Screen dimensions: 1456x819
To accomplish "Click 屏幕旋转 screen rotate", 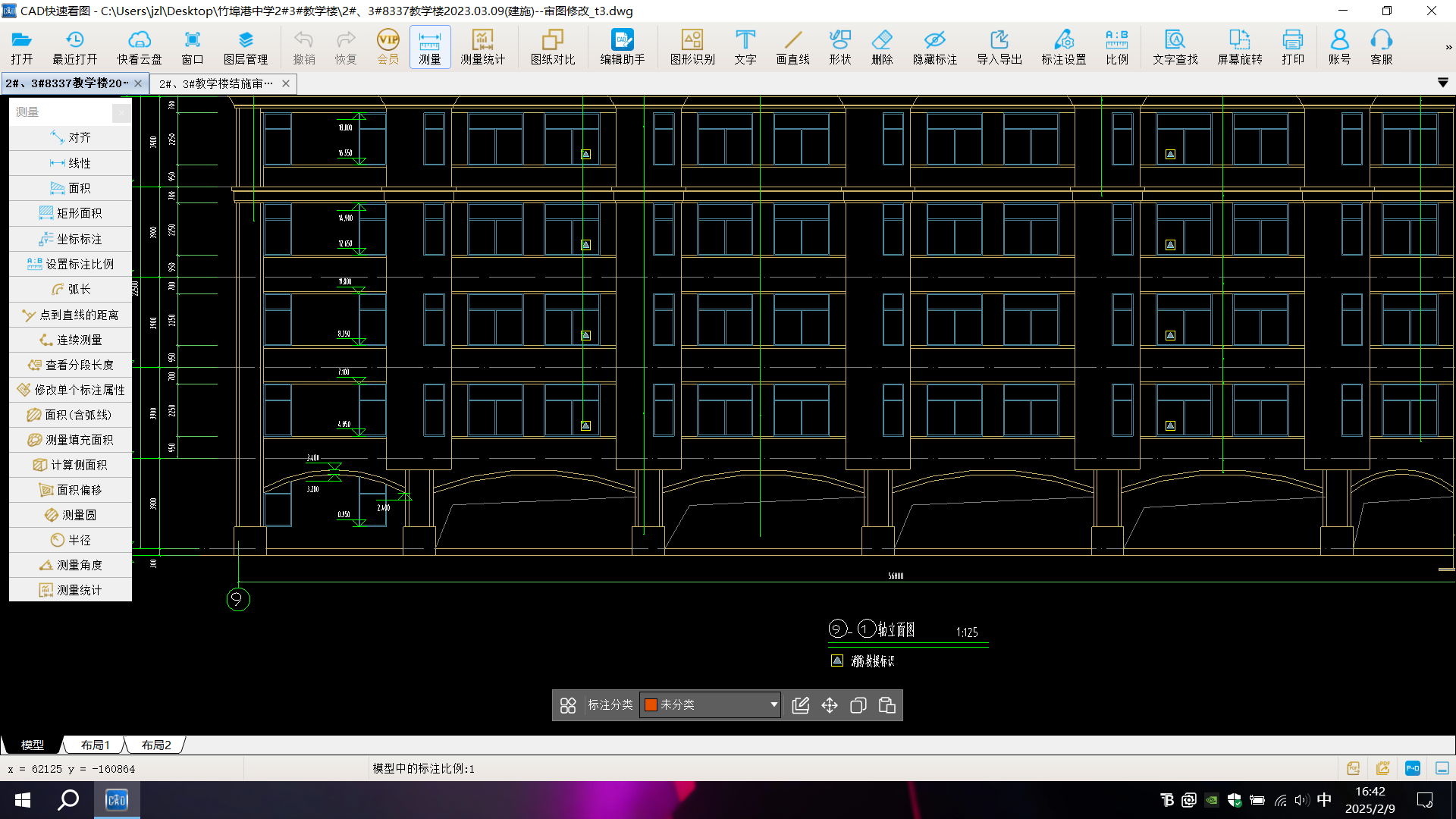I will click(1240, 47).
